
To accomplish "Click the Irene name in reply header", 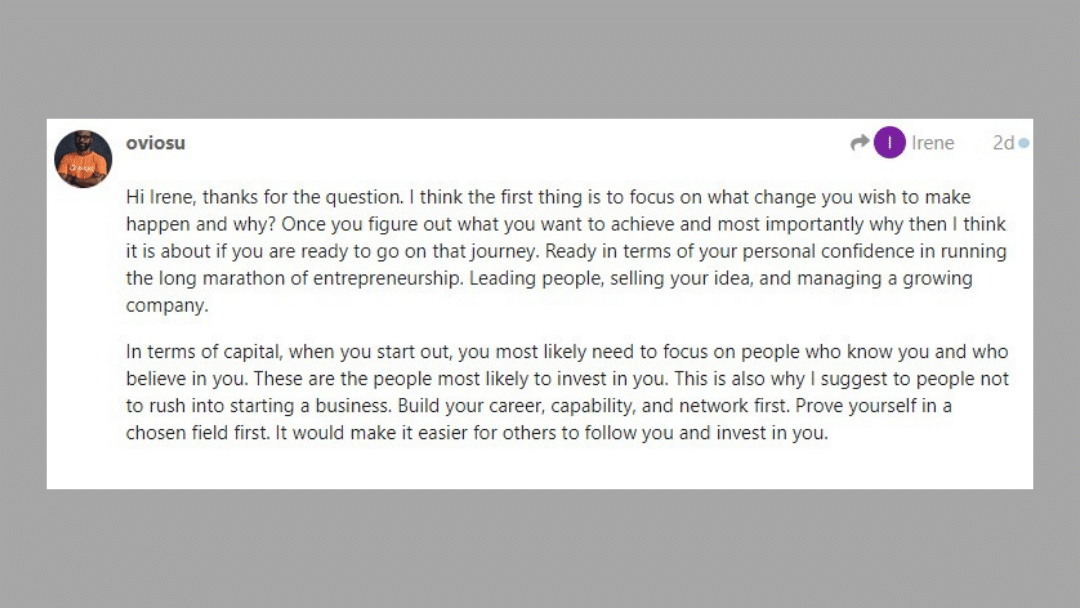I will pos(933,143).
